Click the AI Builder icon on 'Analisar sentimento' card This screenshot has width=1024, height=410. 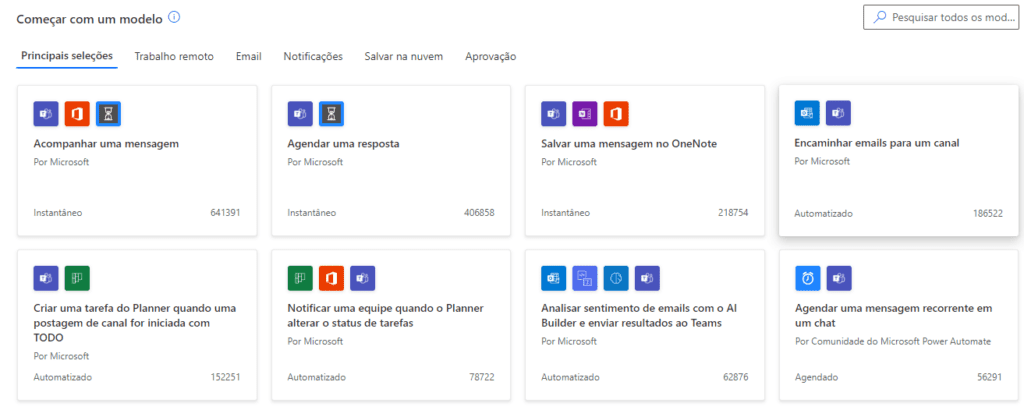pyautogui.click(x=584, y=278)
